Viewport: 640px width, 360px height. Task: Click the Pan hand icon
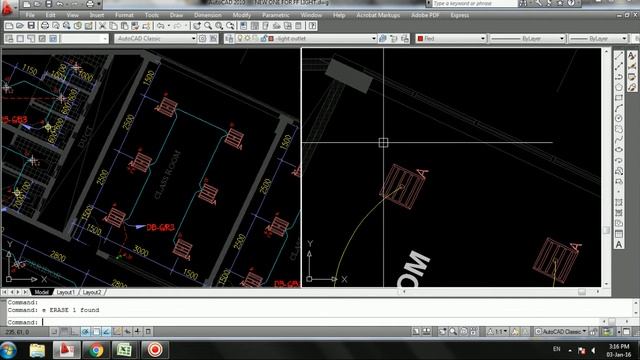[197, 26]
